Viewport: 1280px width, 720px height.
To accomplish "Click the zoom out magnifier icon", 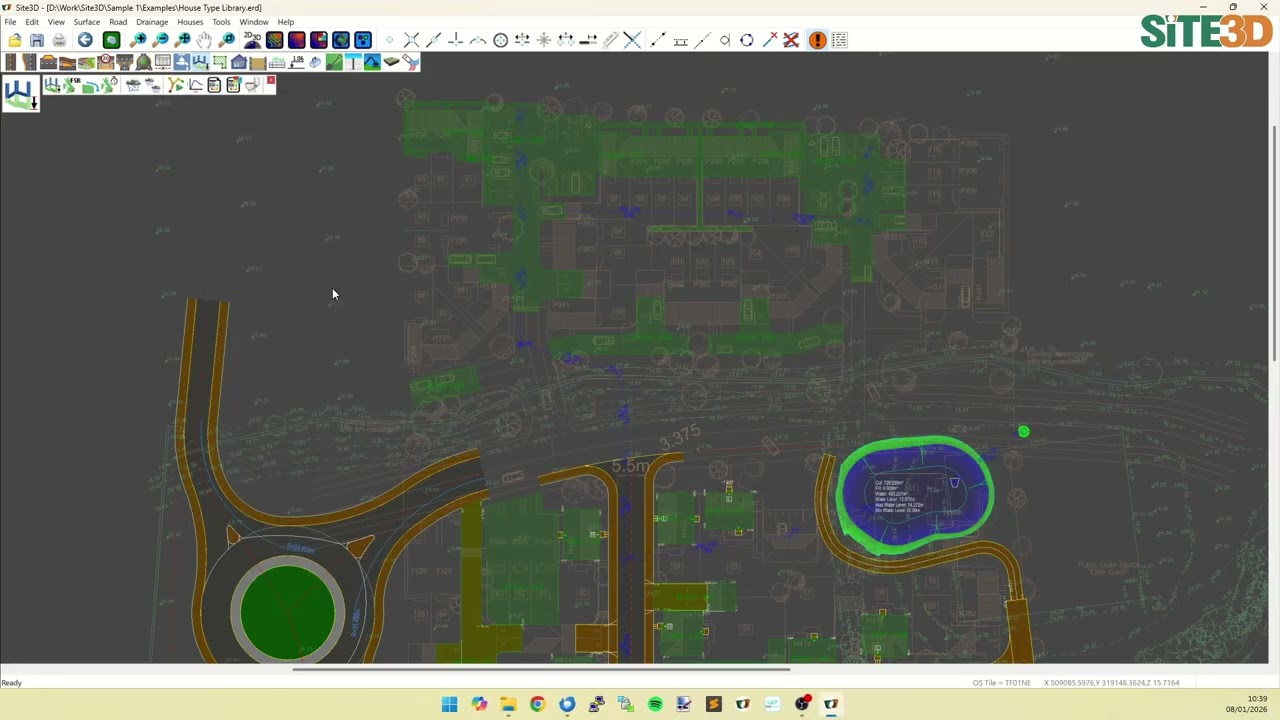I will coord(160,40).
